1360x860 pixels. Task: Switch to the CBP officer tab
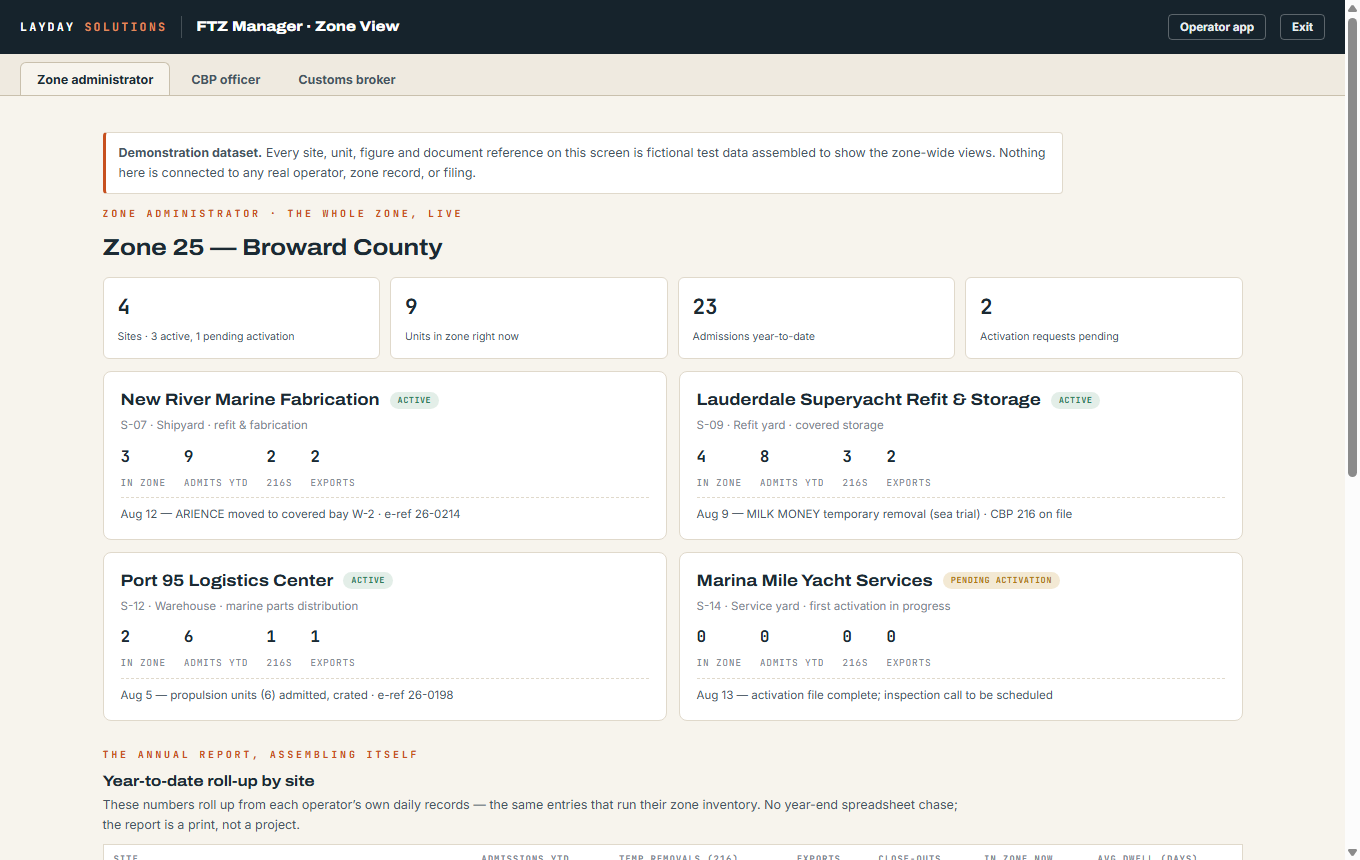(226, 79)
